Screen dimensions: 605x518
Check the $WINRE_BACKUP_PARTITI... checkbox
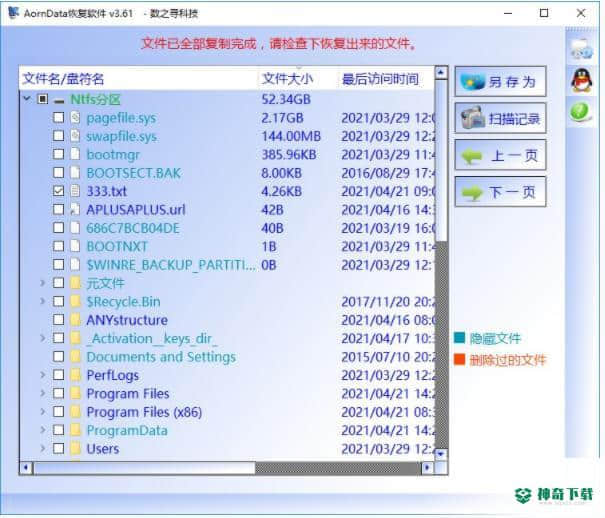[58, 265]
